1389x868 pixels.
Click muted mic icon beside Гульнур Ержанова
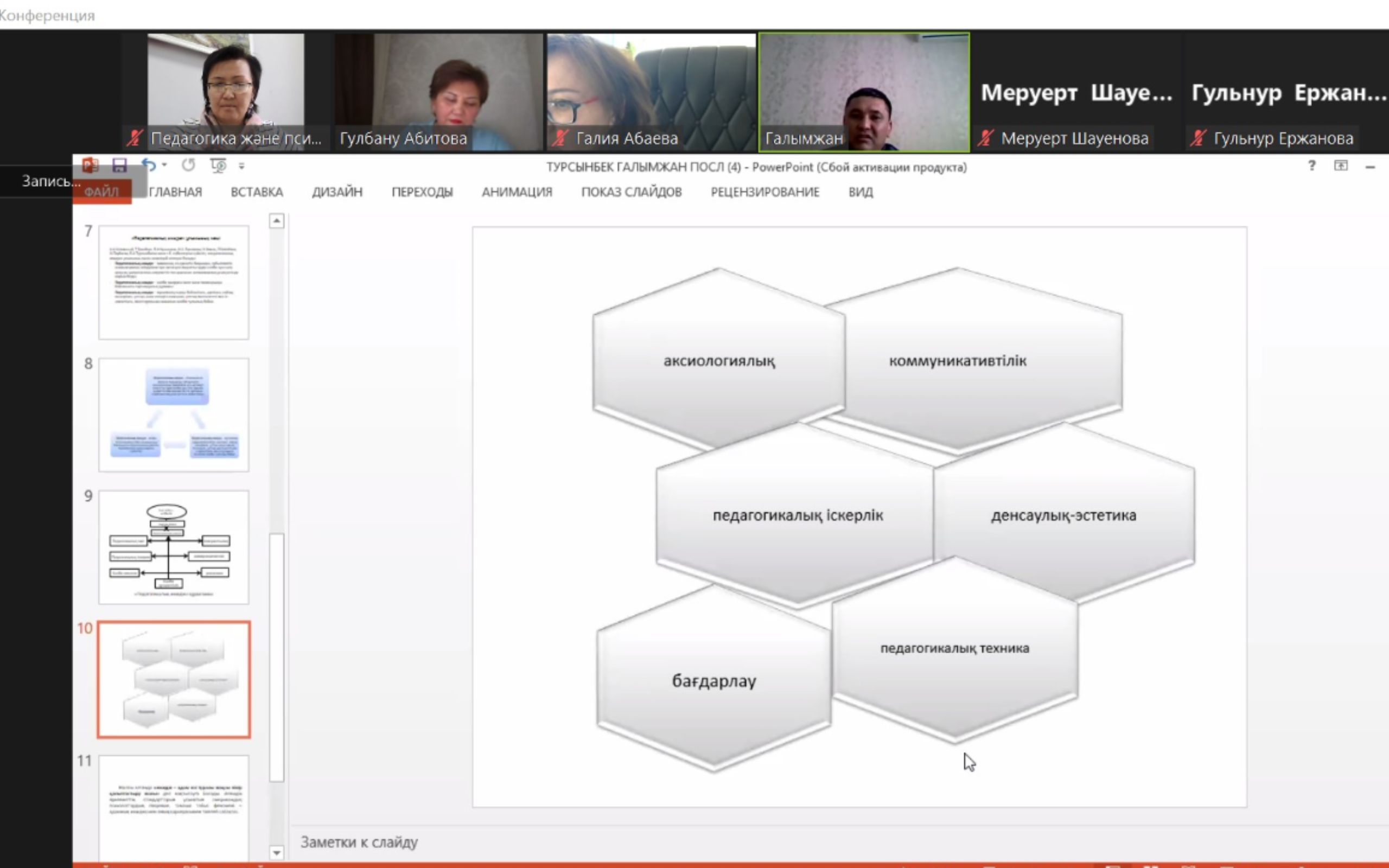tap(1198, 138)
